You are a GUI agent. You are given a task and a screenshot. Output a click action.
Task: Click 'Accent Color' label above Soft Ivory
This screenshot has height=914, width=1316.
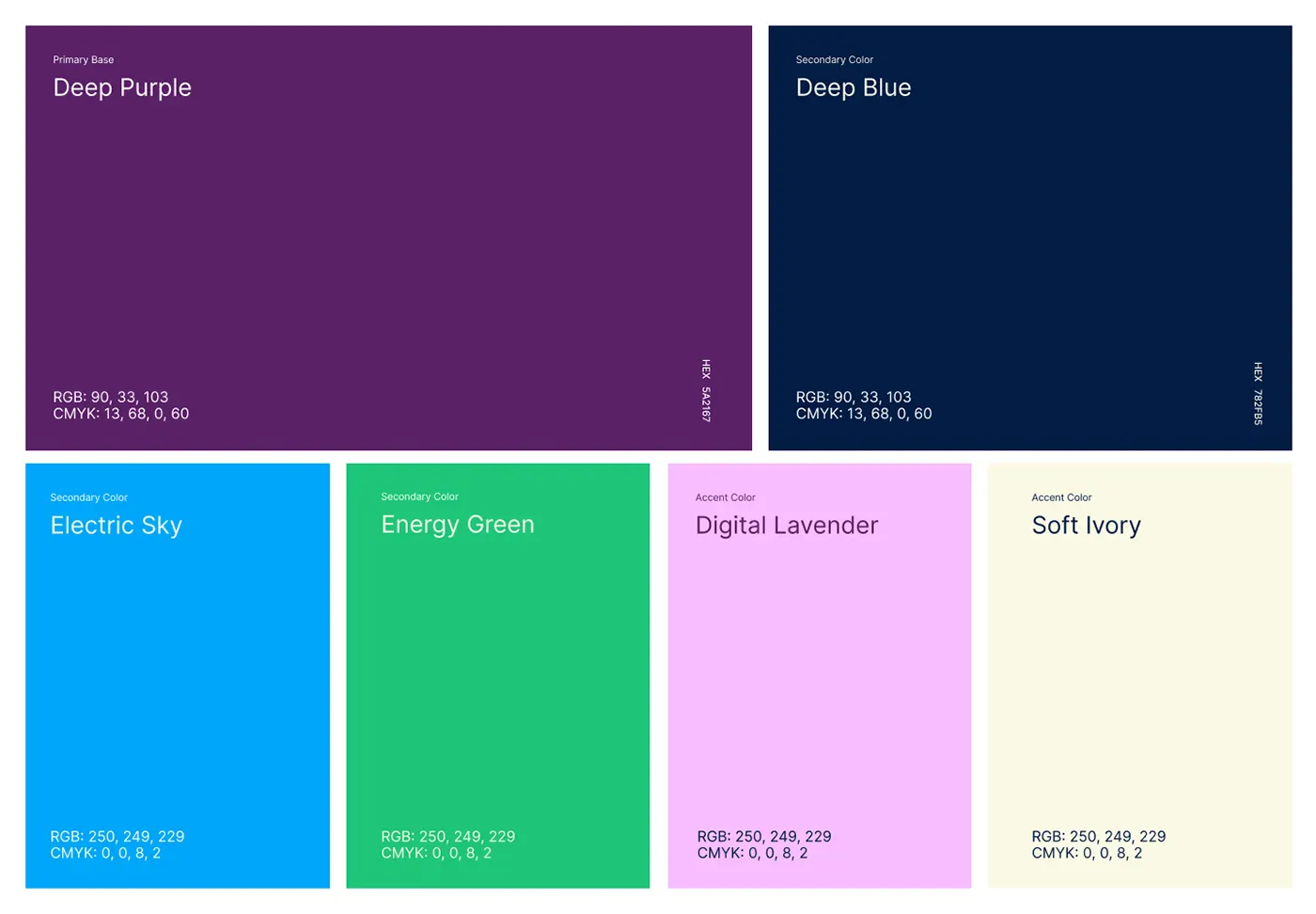[x=1062, y=497]
